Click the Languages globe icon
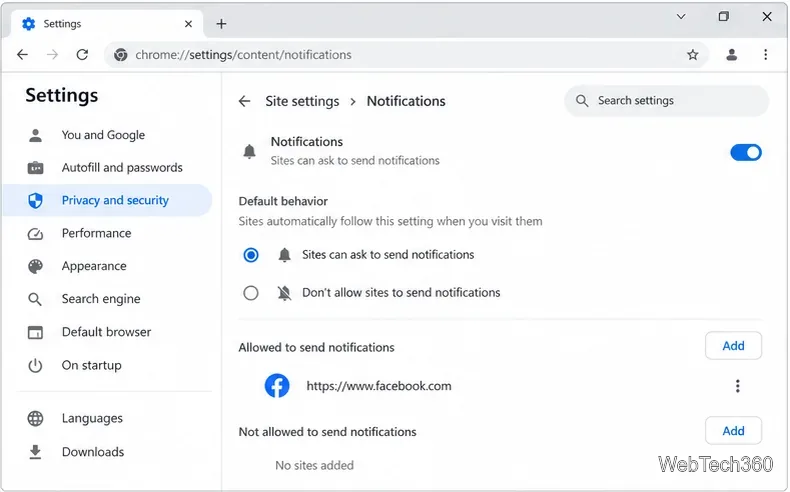Screen dimensions: 790x492 point(35,418)
